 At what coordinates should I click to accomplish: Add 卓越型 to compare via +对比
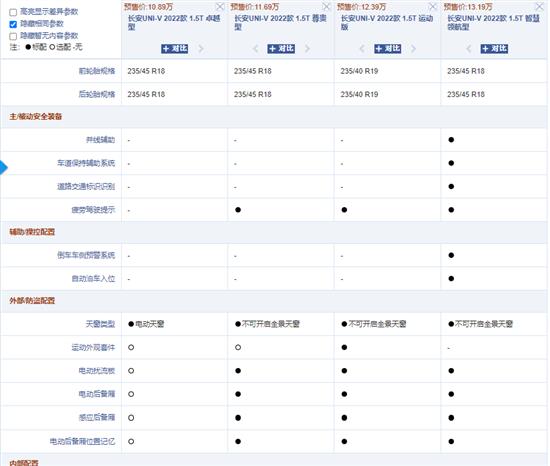tap(175, 48)
